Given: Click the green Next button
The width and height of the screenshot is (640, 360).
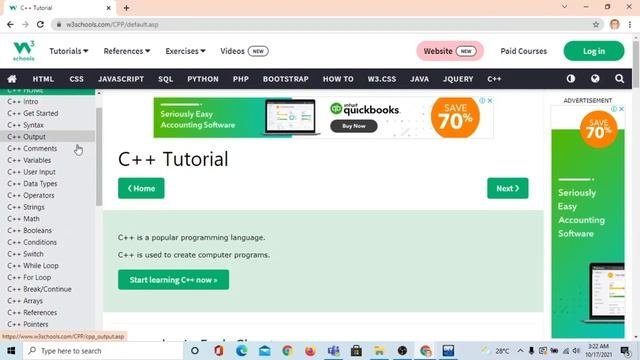Looking at the screenshot, I should 507,188.
